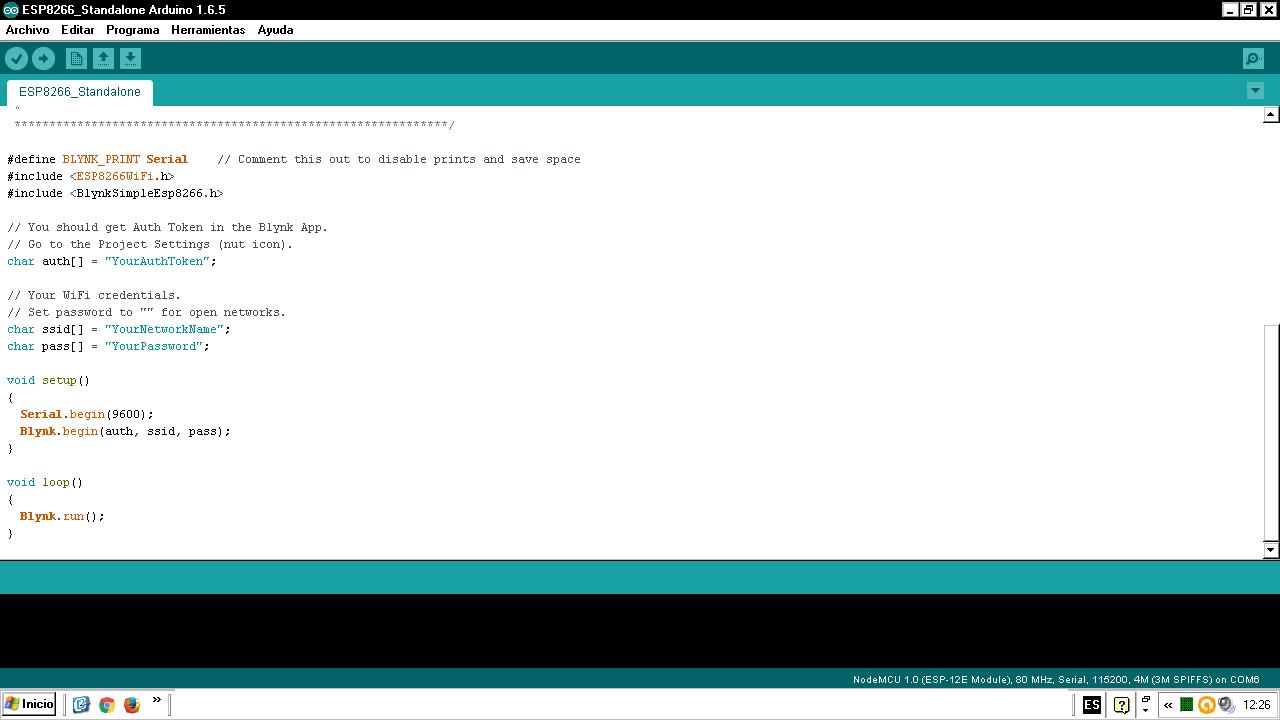Click the BLYNK_PRINT define keyword
Image resolution: width=1280 pixels, height=720 pixels.
click(101, 159)
